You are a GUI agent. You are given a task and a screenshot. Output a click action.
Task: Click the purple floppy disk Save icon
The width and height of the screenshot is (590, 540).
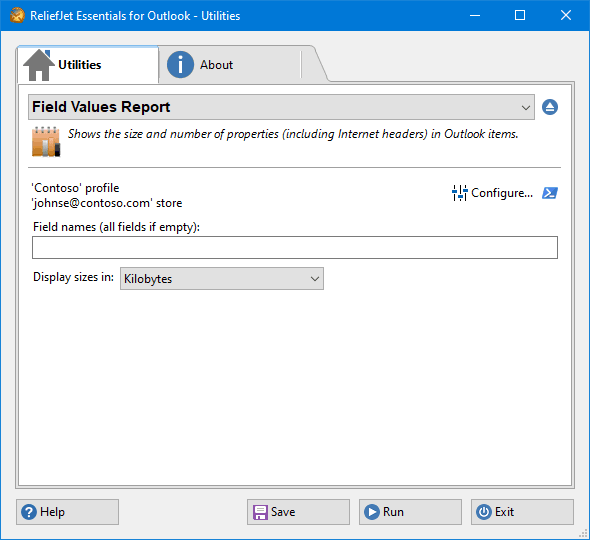(260, 512)
